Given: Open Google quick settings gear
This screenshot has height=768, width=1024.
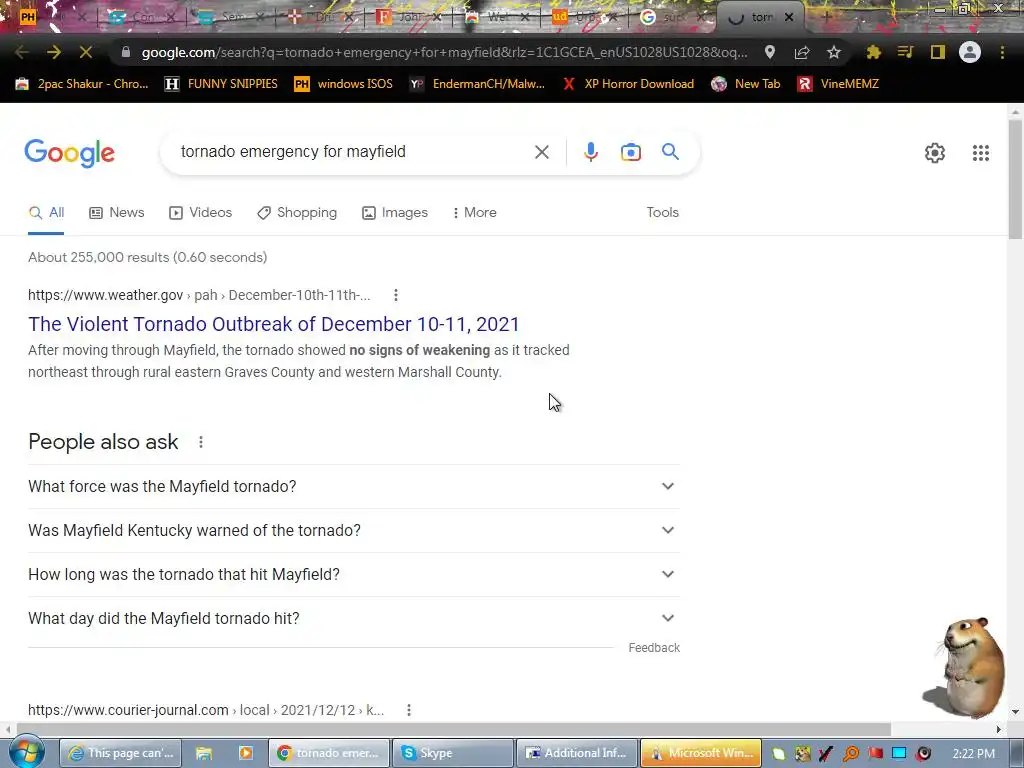Looking at the screenshot, I should tap(935, 153).
